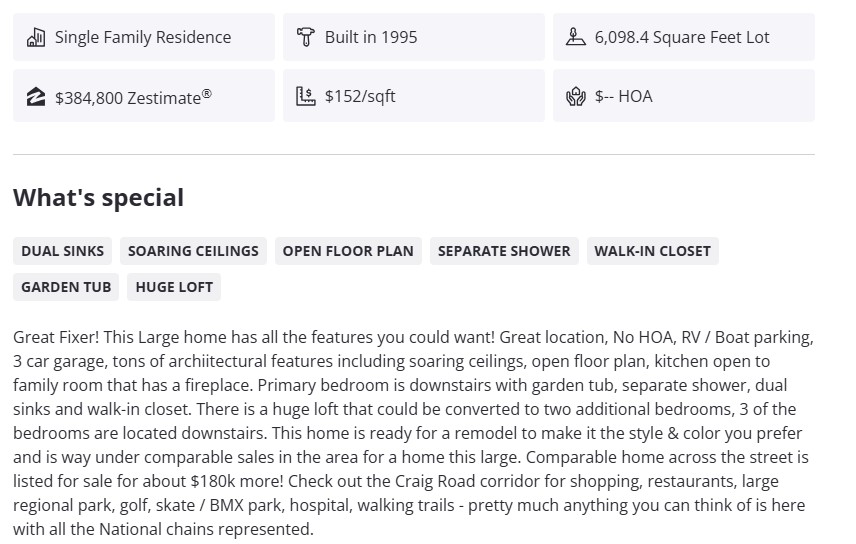Click the 6,098.4 Square Feet Lot card

click(x=683, y=38)
